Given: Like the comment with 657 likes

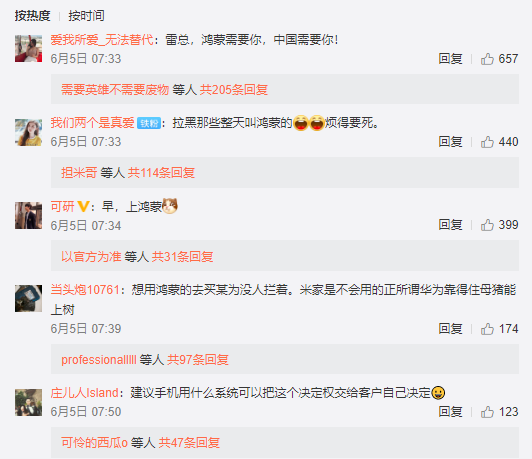Looking at the screenshot, I should click(487, 59).
